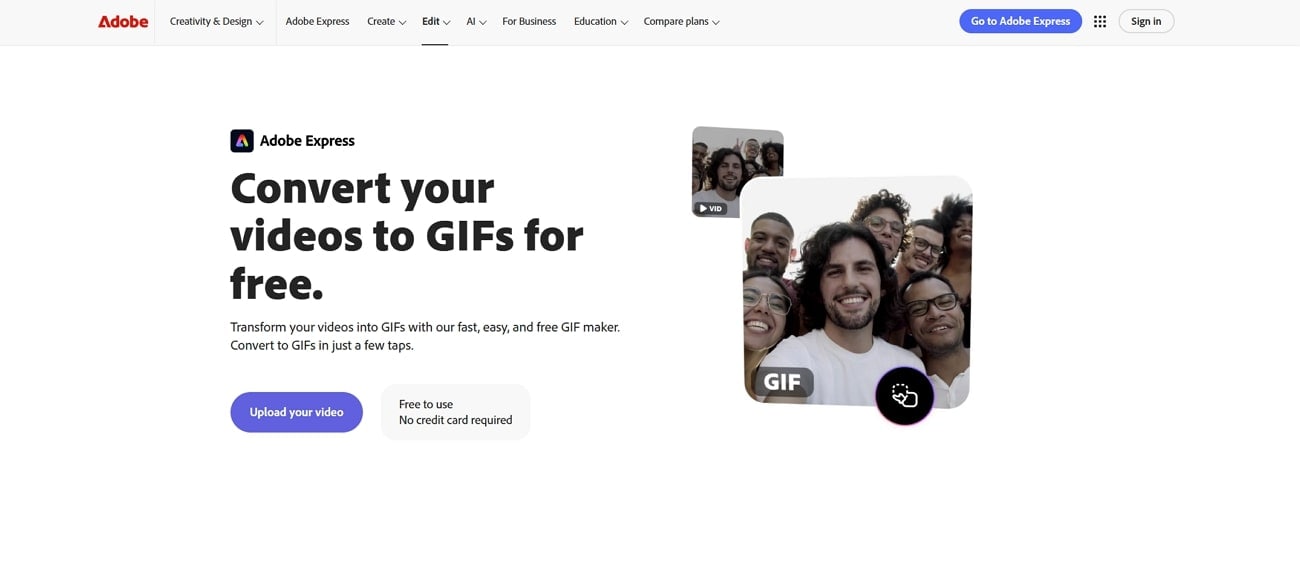Viewport: 1300px width, 565px height.
Task: Click the 'Adobe Express' heading label text
Action: [x=307, y=141]
